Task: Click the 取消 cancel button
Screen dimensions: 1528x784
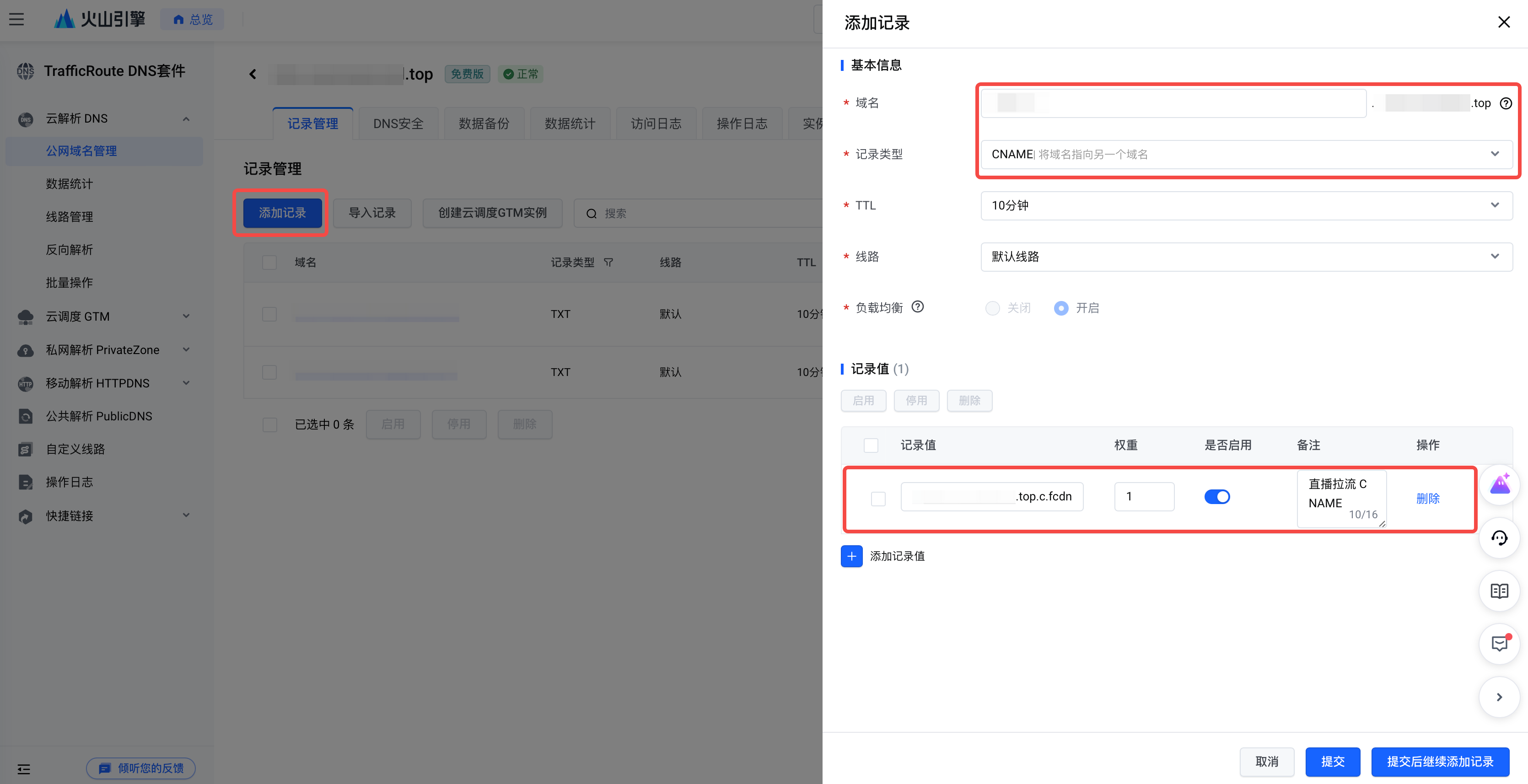Action: pos(1266,762)
